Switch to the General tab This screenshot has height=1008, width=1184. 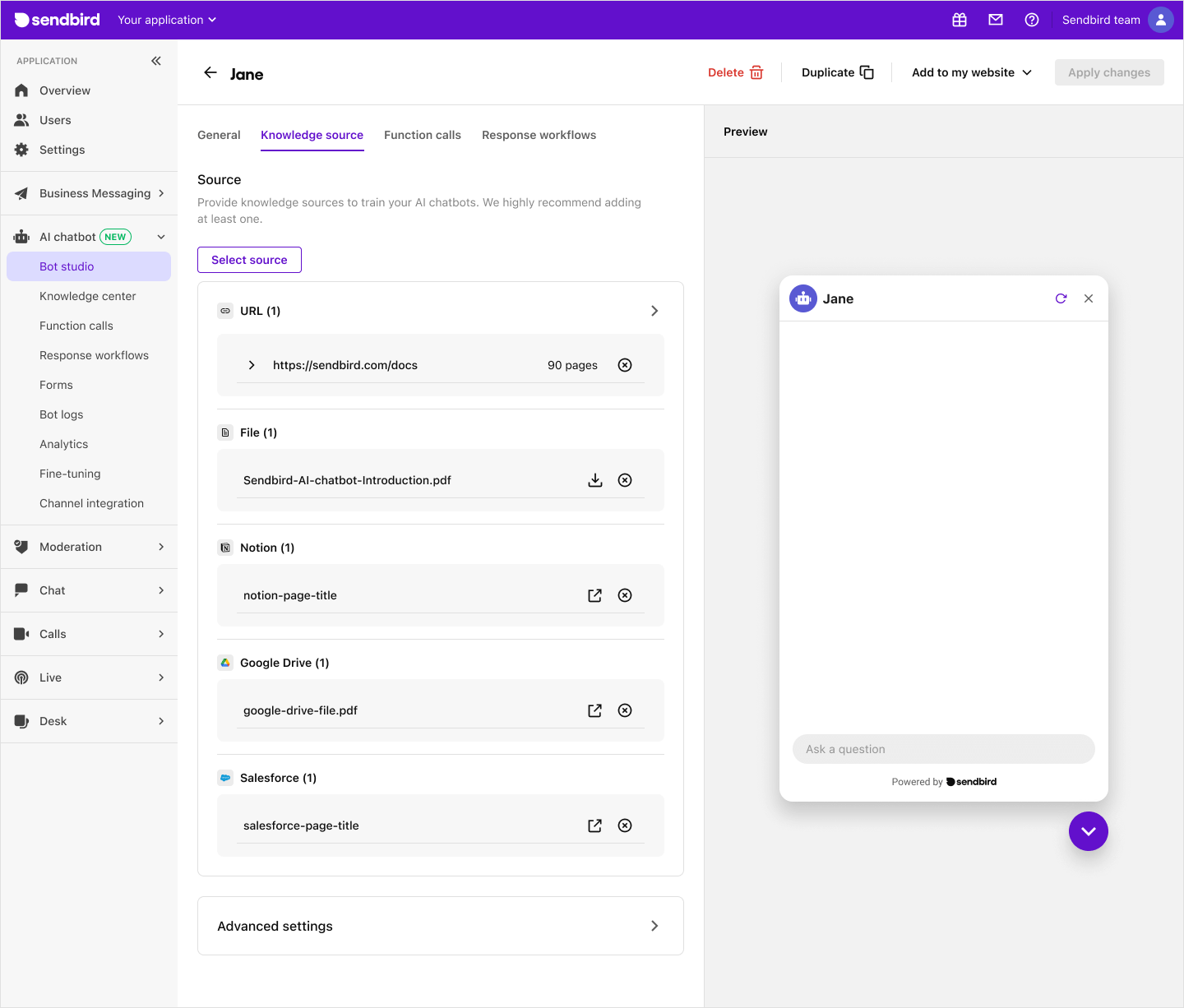tap(219, 135)
